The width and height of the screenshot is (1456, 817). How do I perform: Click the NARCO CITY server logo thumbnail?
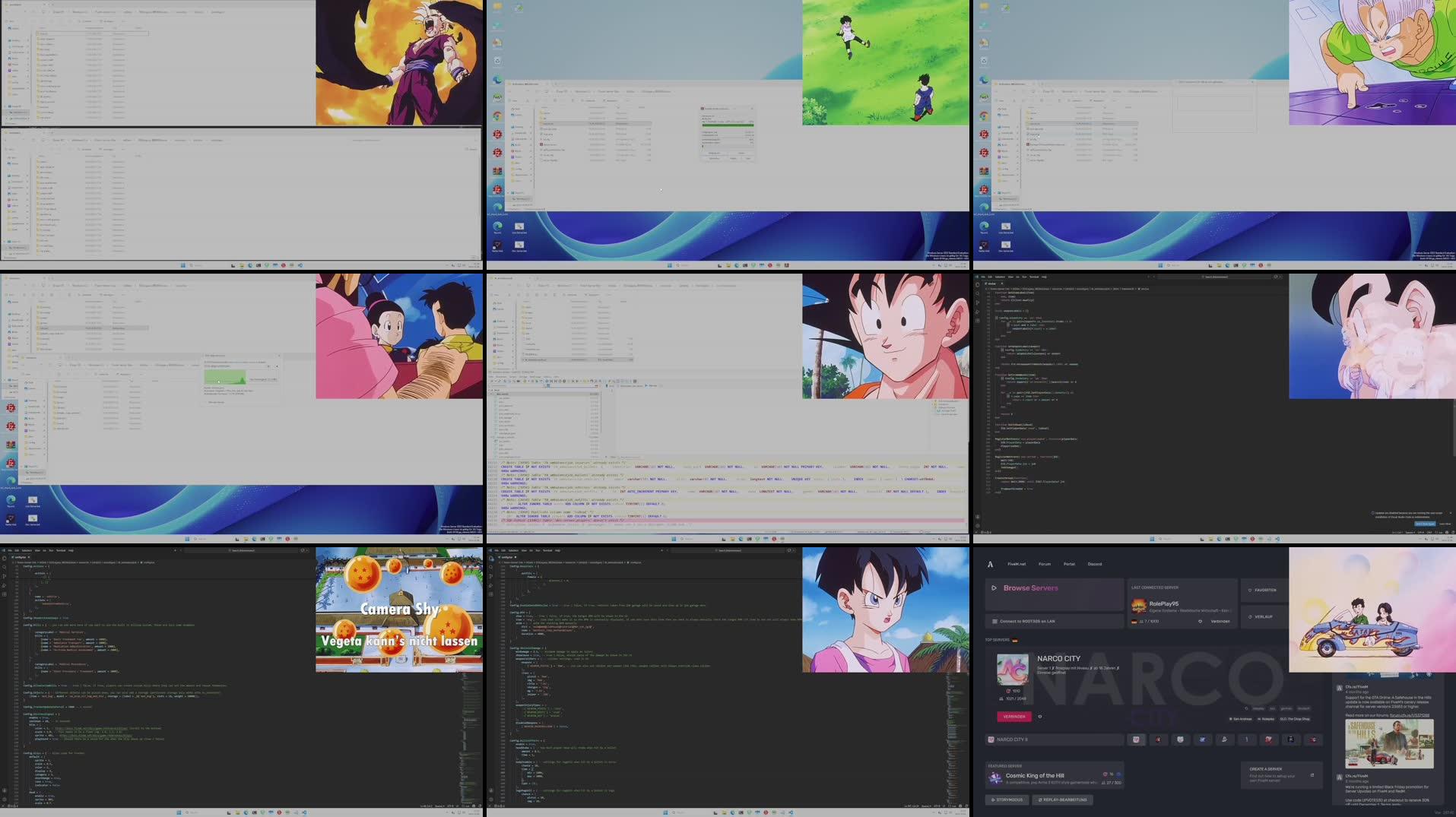click(1013, 670)
